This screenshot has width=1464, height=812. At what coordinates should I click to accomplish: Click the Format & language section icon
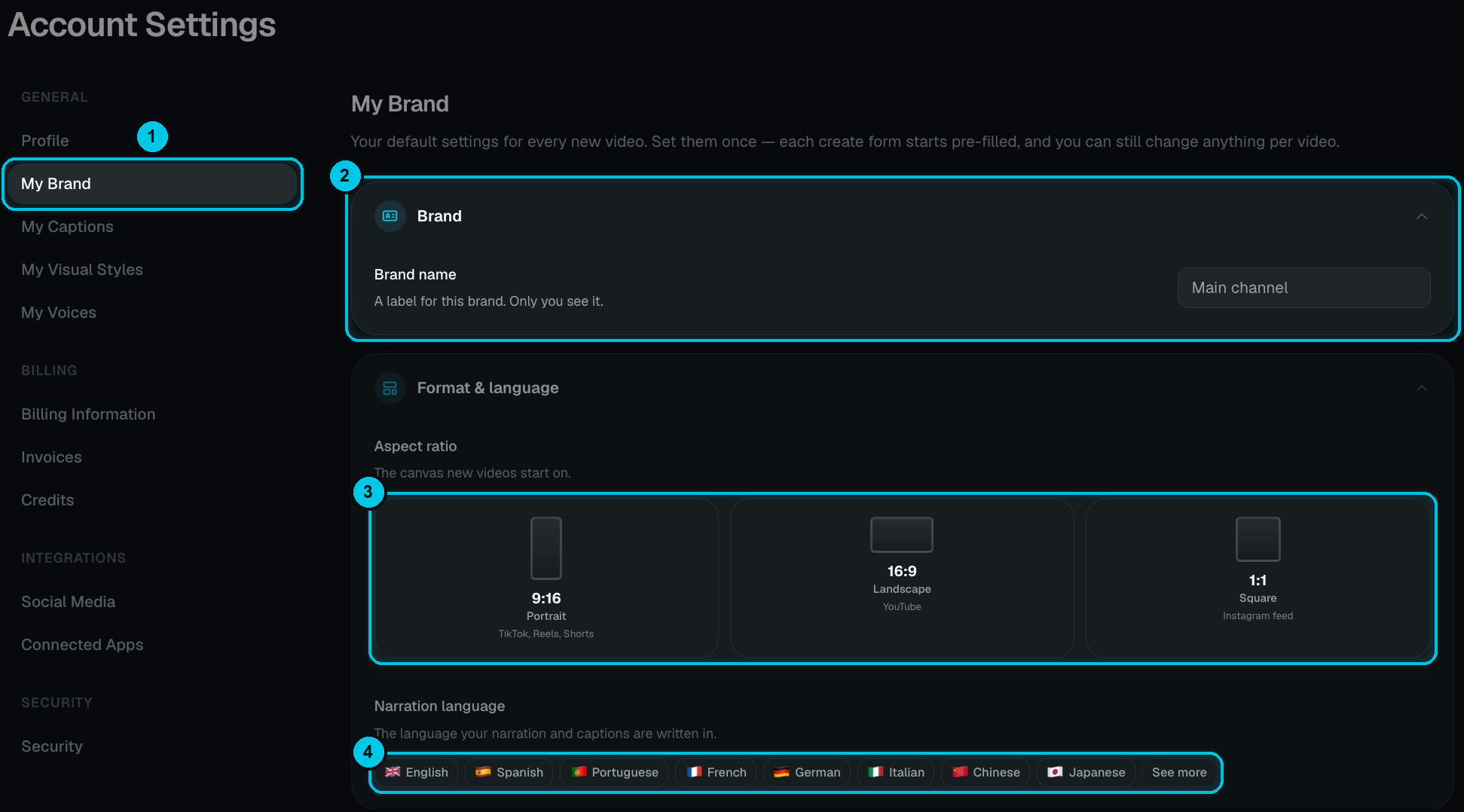pyautogui.click(x=390, y=388)
